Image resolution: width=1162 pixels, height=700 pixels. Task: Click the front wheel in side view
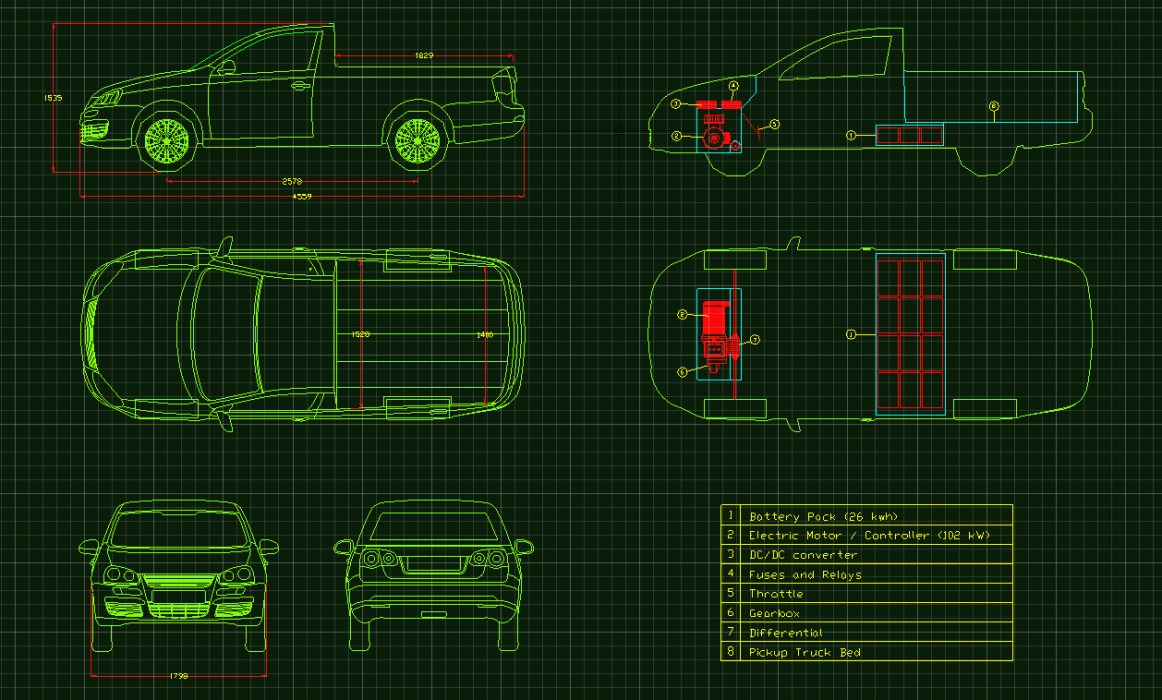tap(167, 141)
